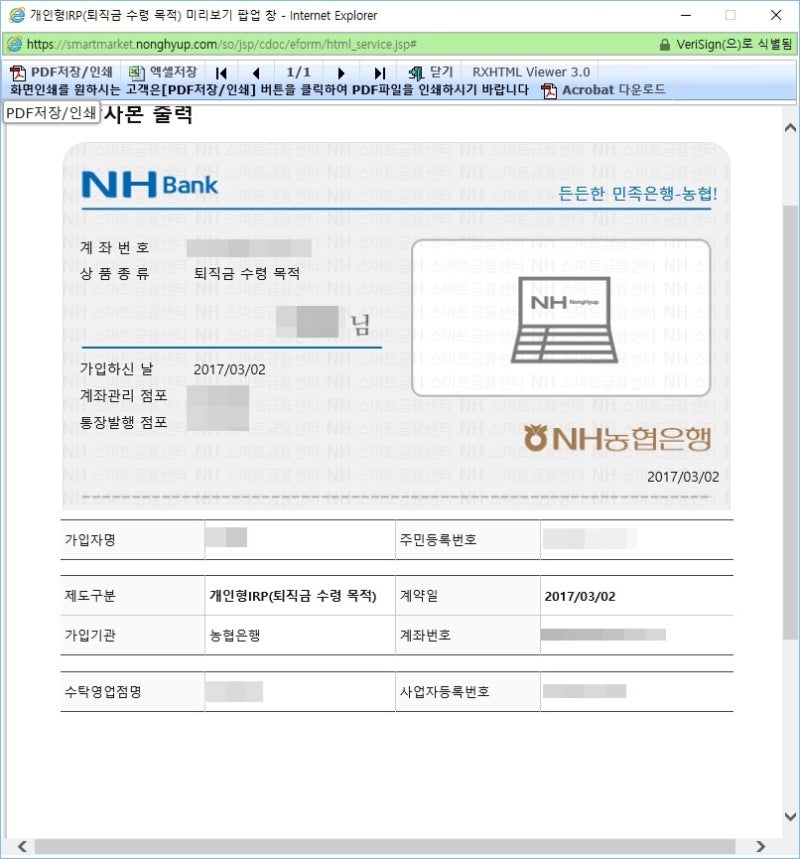Screen dimensions: 800x859
Task: Click the 계약일 table label
Action: tap(419, 596)
